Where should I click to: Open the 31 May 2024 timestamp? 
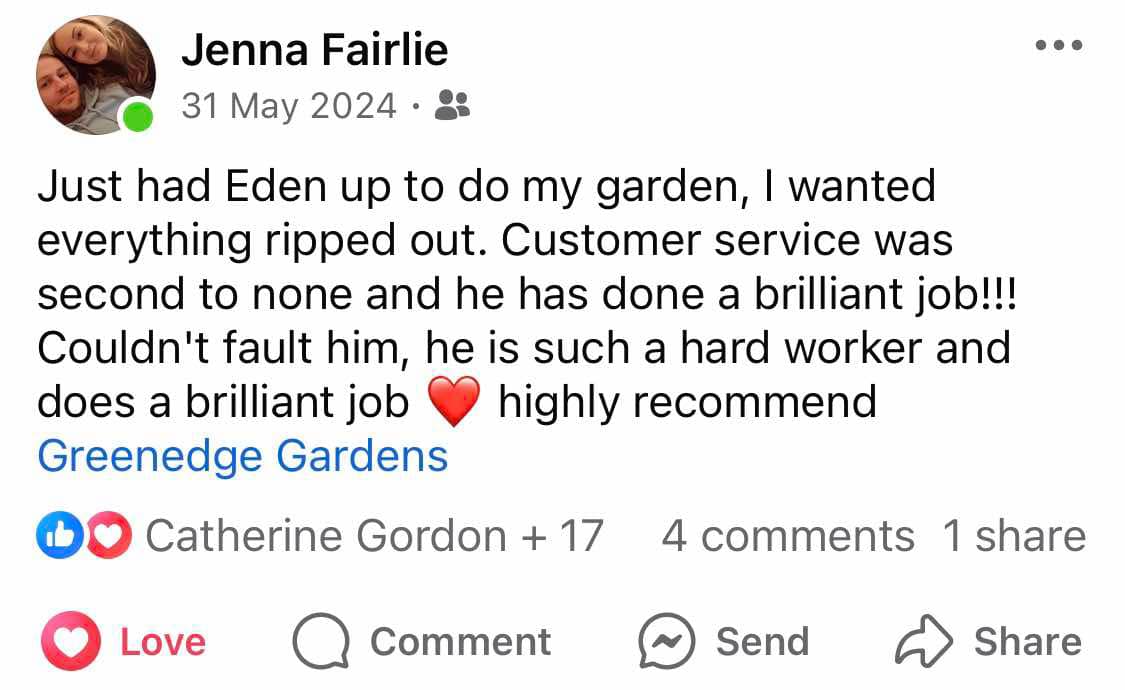coord(288,106)
